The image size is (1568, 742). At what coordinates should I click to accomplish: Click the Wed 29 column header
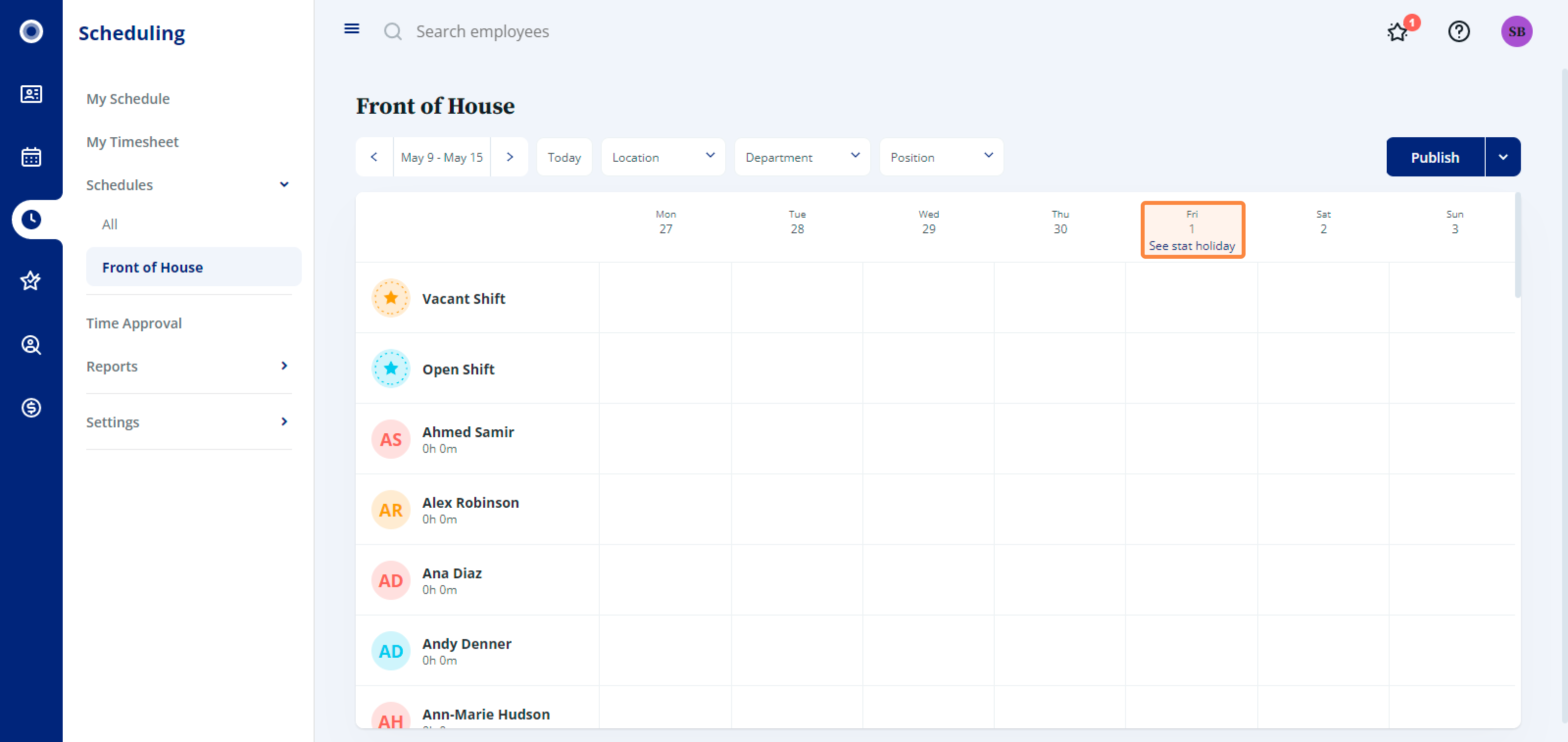929,222
